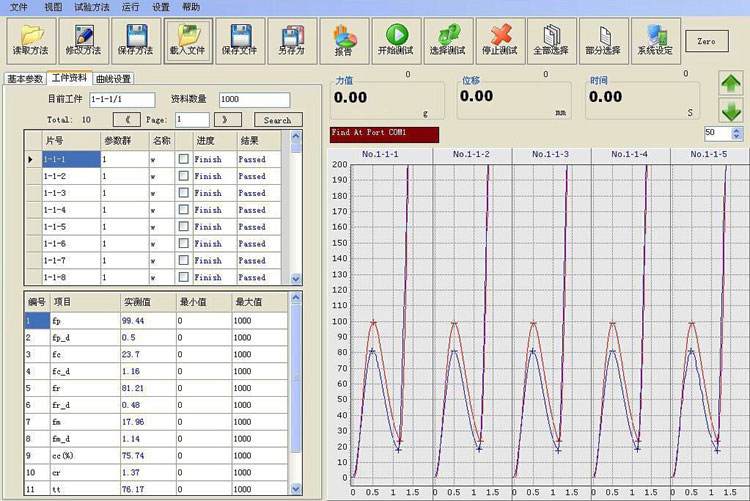750x501 pixels.
Task: Switch to the 曲线设置 tab
Action: 114,78
